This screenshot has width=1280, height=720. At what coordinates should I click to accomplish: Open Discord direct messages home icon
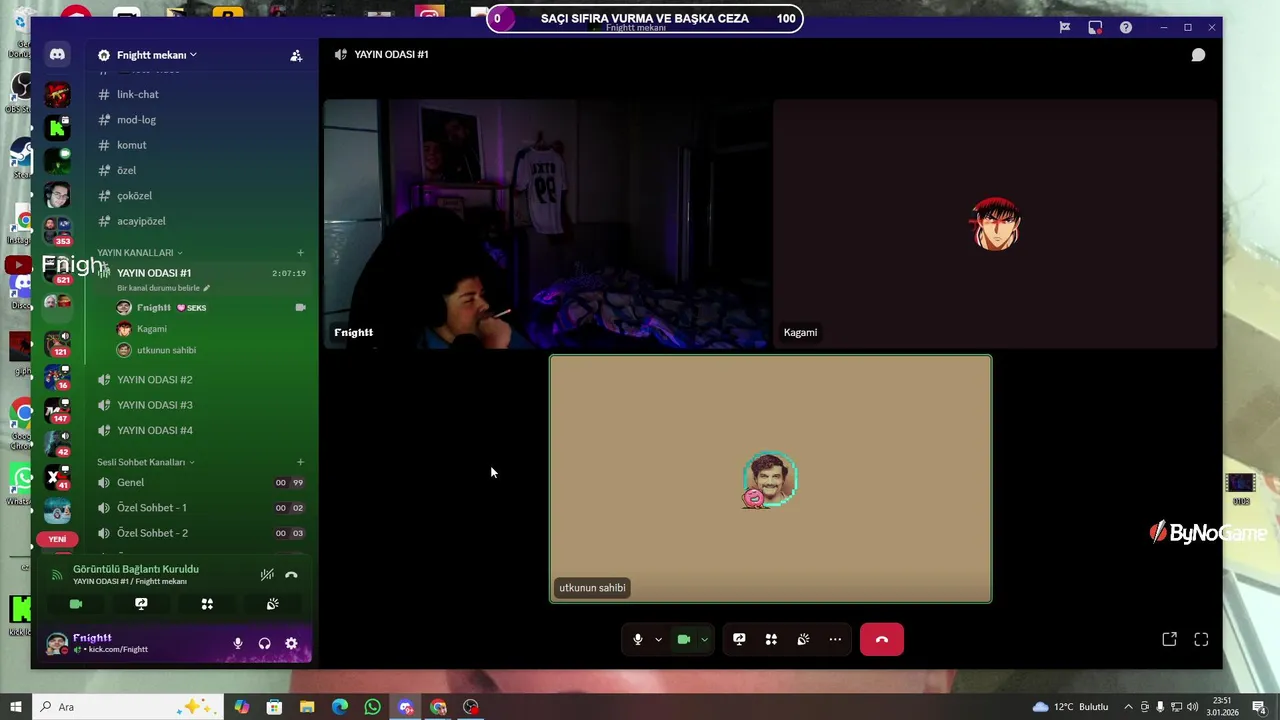[57, 55]
